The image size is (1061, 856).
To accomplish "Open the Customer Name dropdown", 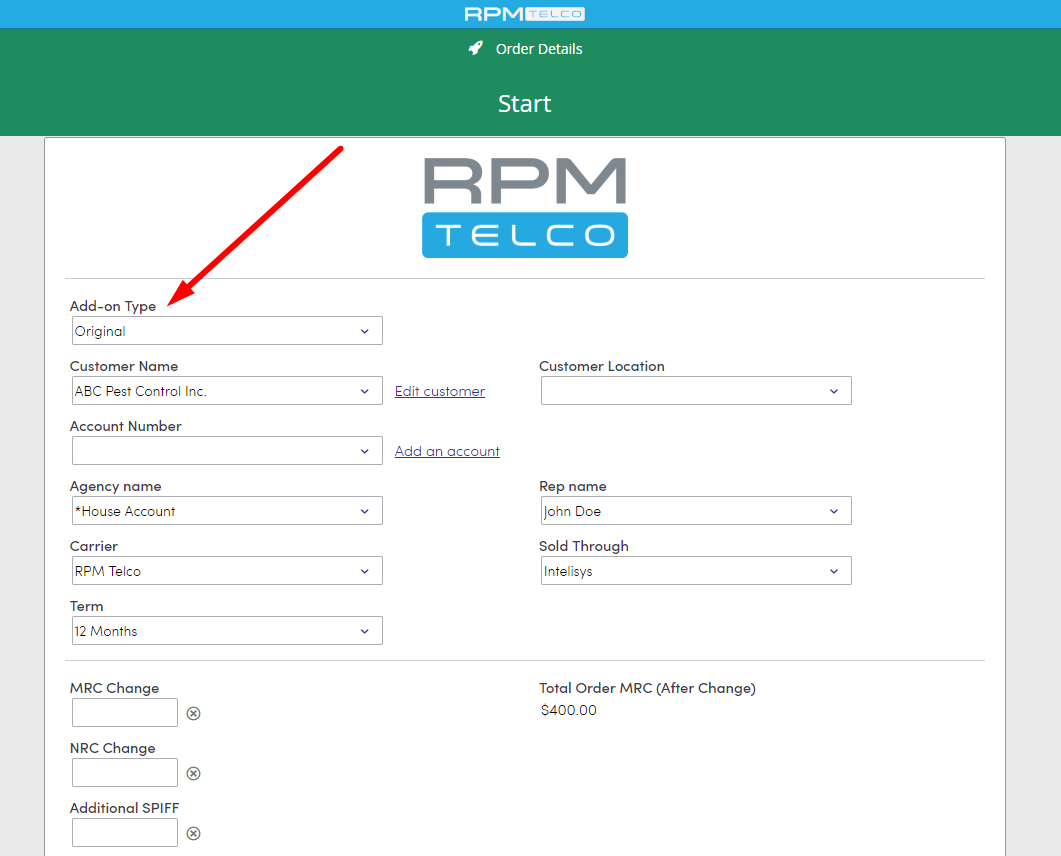I will coord(227,391).
